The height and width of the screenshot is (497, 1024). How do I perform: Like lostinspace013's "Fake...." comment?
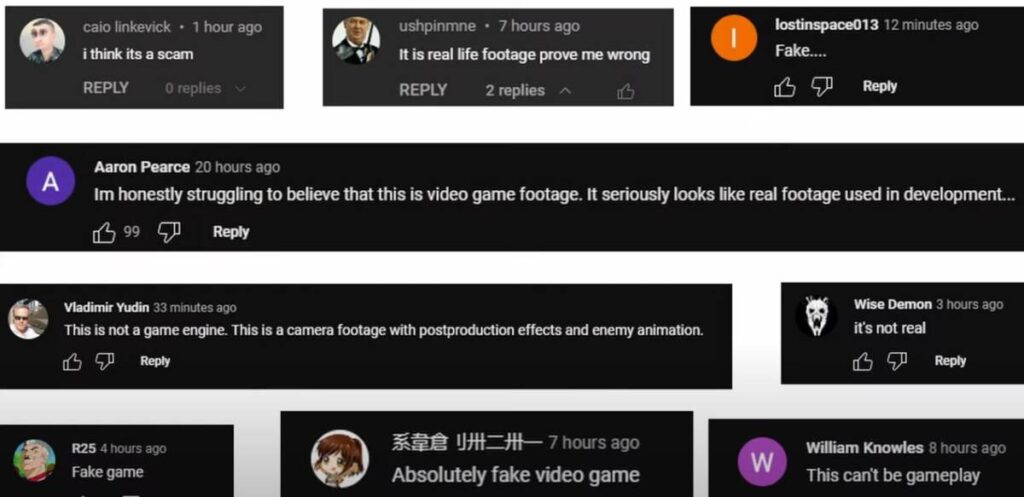click(784, 87)
